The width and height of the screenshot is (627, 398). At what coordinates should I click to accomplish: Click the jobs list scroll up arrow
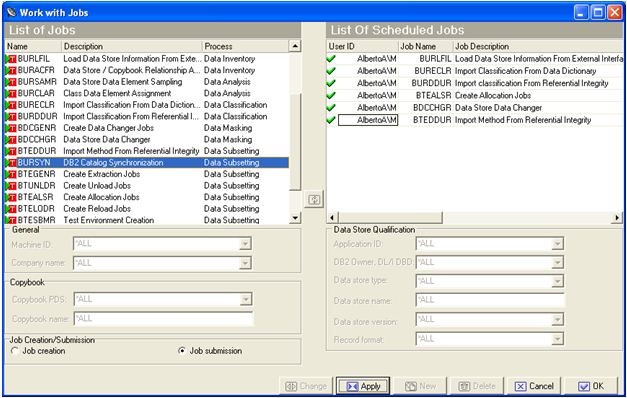(295, 46)
